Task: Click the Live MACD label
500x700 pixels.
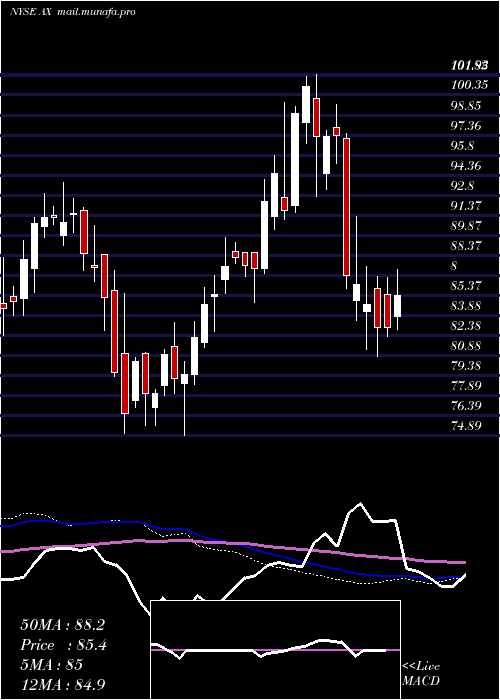Action: point(421,674)
